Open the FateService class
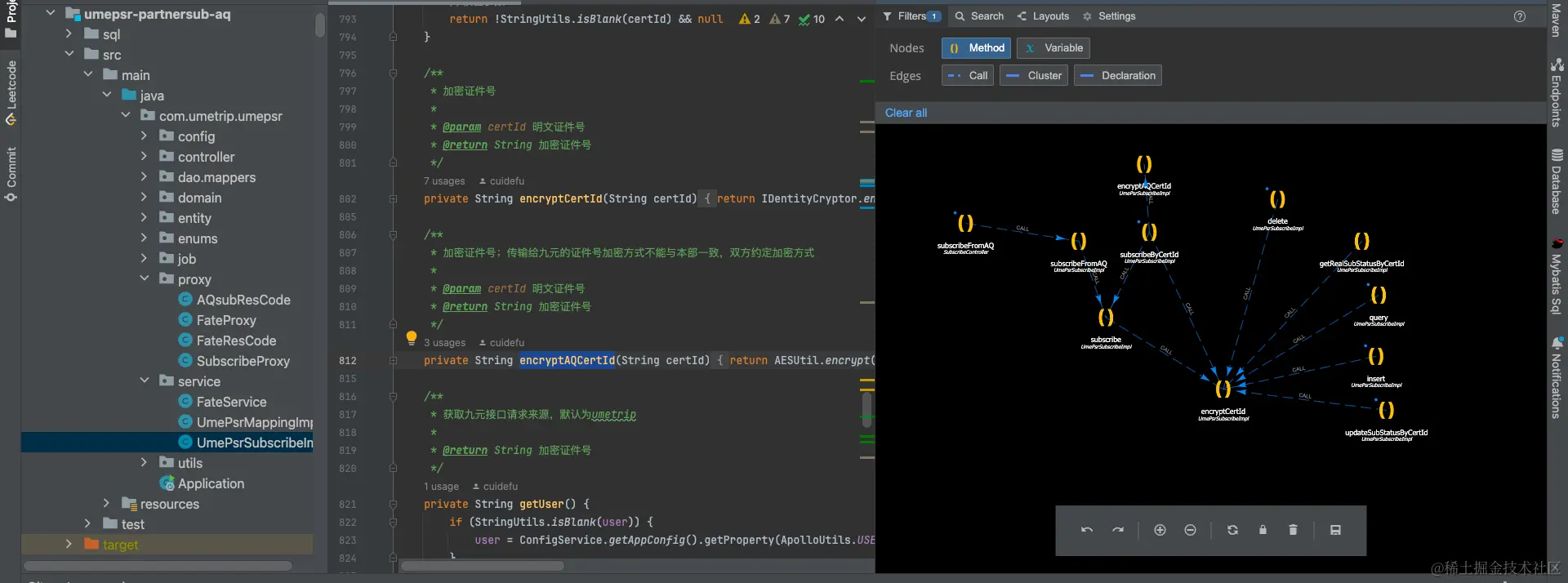This screenshot has height=583, width=1568. pyautogui.click(x=231, y=402)
